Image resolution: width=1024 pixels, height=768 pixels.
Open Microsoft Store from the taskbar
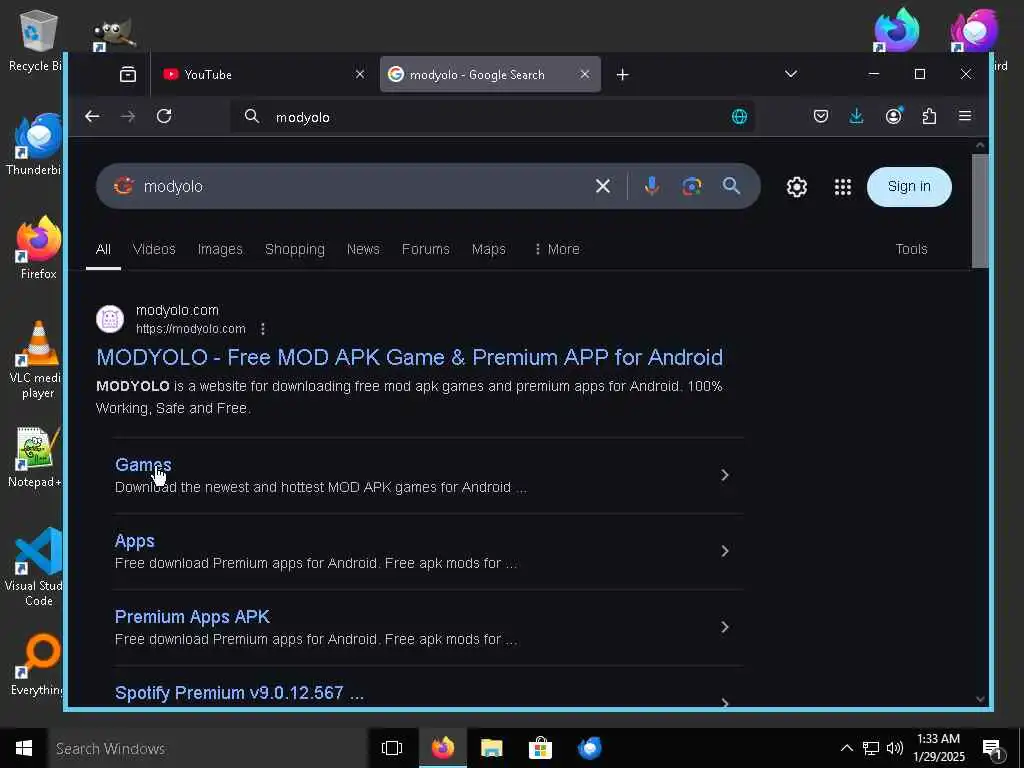[x=540, y=748]
